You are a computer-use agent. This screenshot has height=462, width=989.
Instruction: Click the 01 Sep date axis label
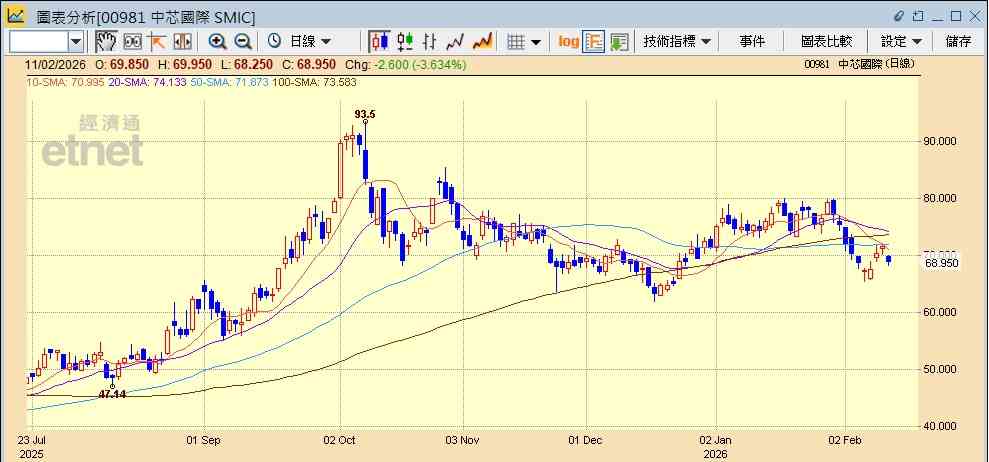coord(204,439)
